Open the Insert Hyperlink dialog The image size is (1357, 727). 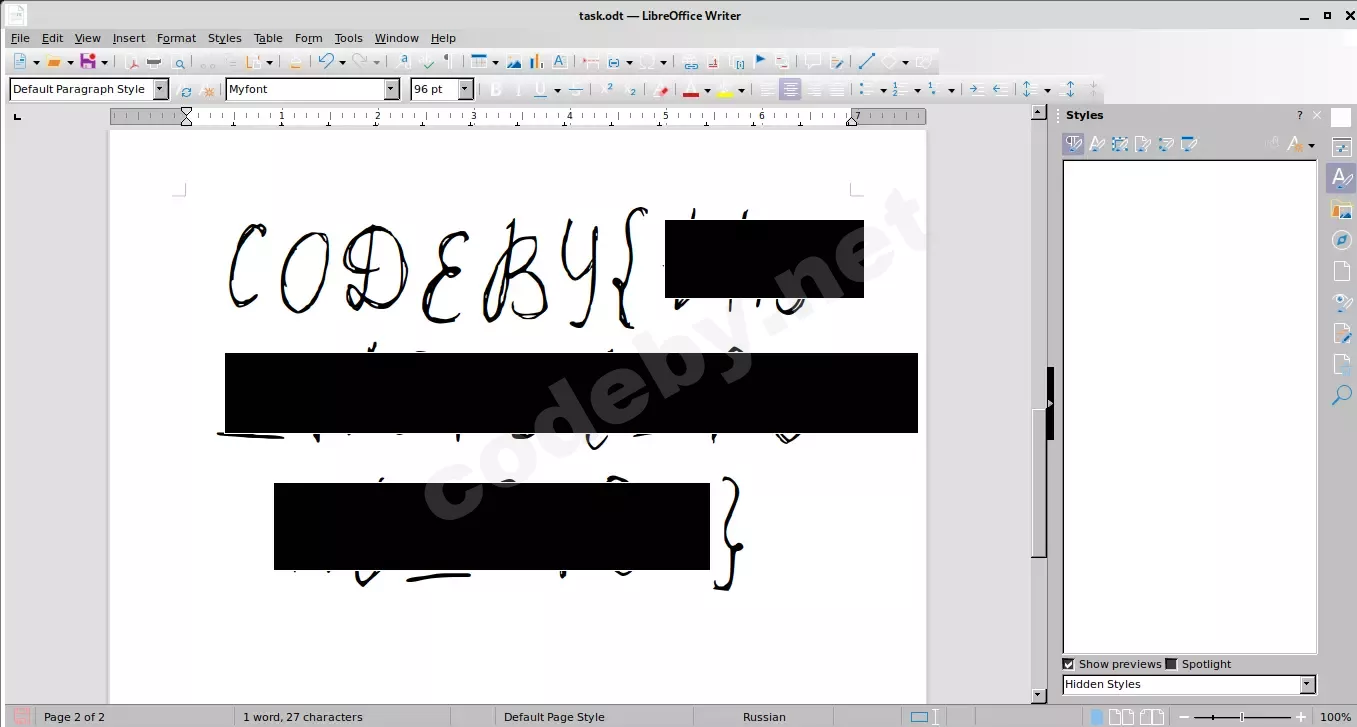[691, 61]
